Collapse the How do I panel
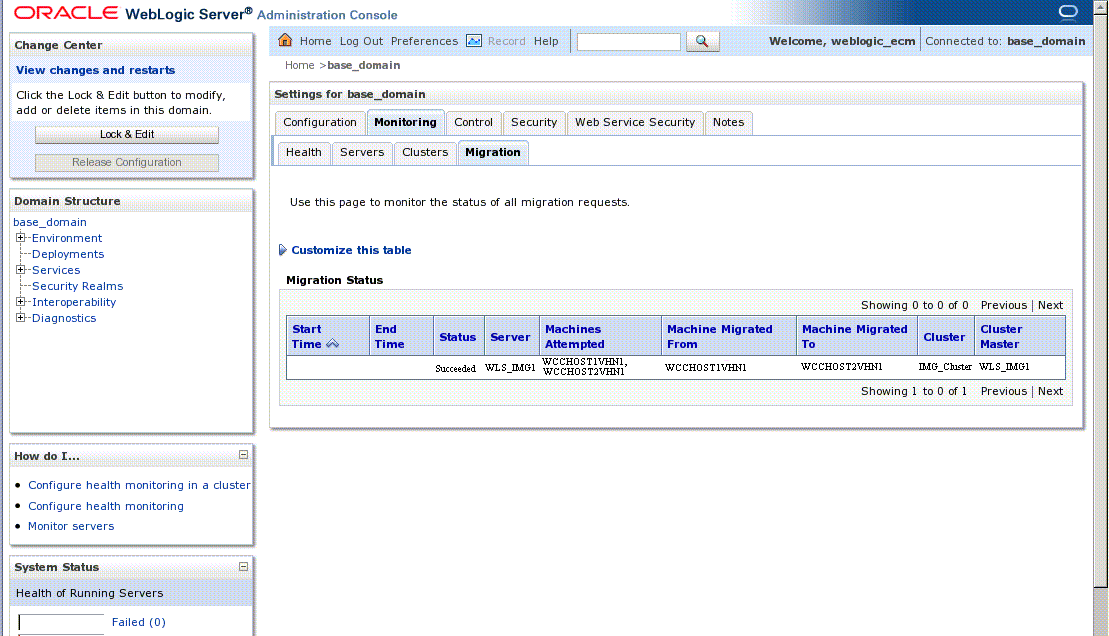The height and width of the screenshot is (636, 1109). [x=243, y=455]
